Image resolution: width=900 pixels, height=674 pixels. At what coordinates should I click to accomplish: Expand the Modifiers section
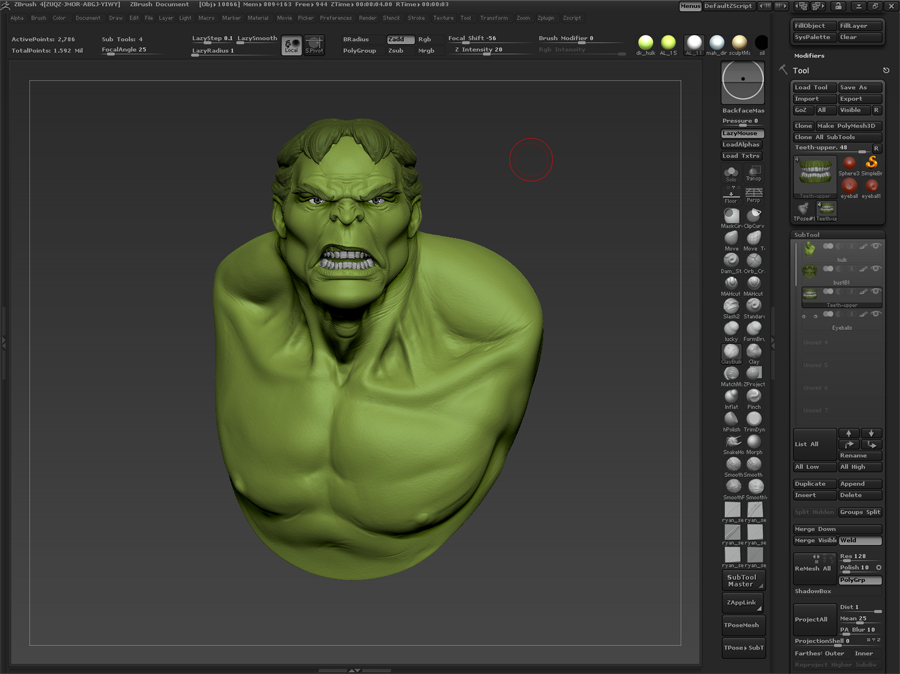tap(809, 56)
